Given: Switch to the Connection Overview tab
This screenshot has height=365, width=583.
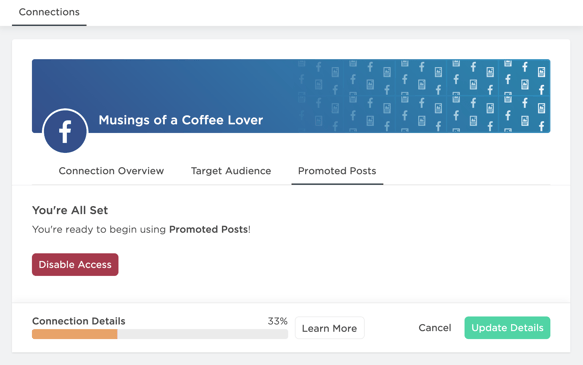Looking at the screenshot, I should (x=111, y=171).
